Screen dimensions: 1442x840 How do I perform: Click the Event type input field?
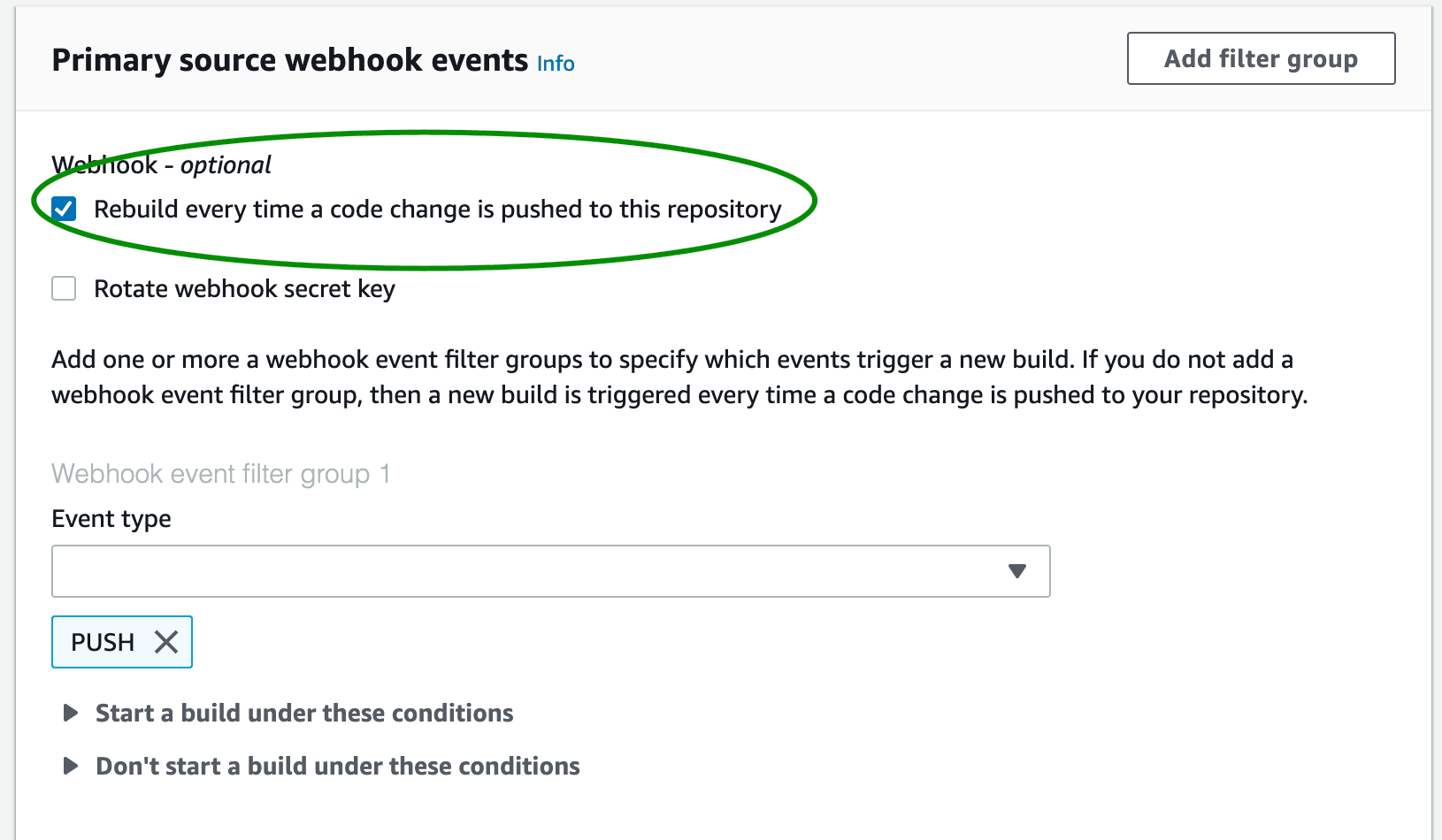(x=531, y=571)
